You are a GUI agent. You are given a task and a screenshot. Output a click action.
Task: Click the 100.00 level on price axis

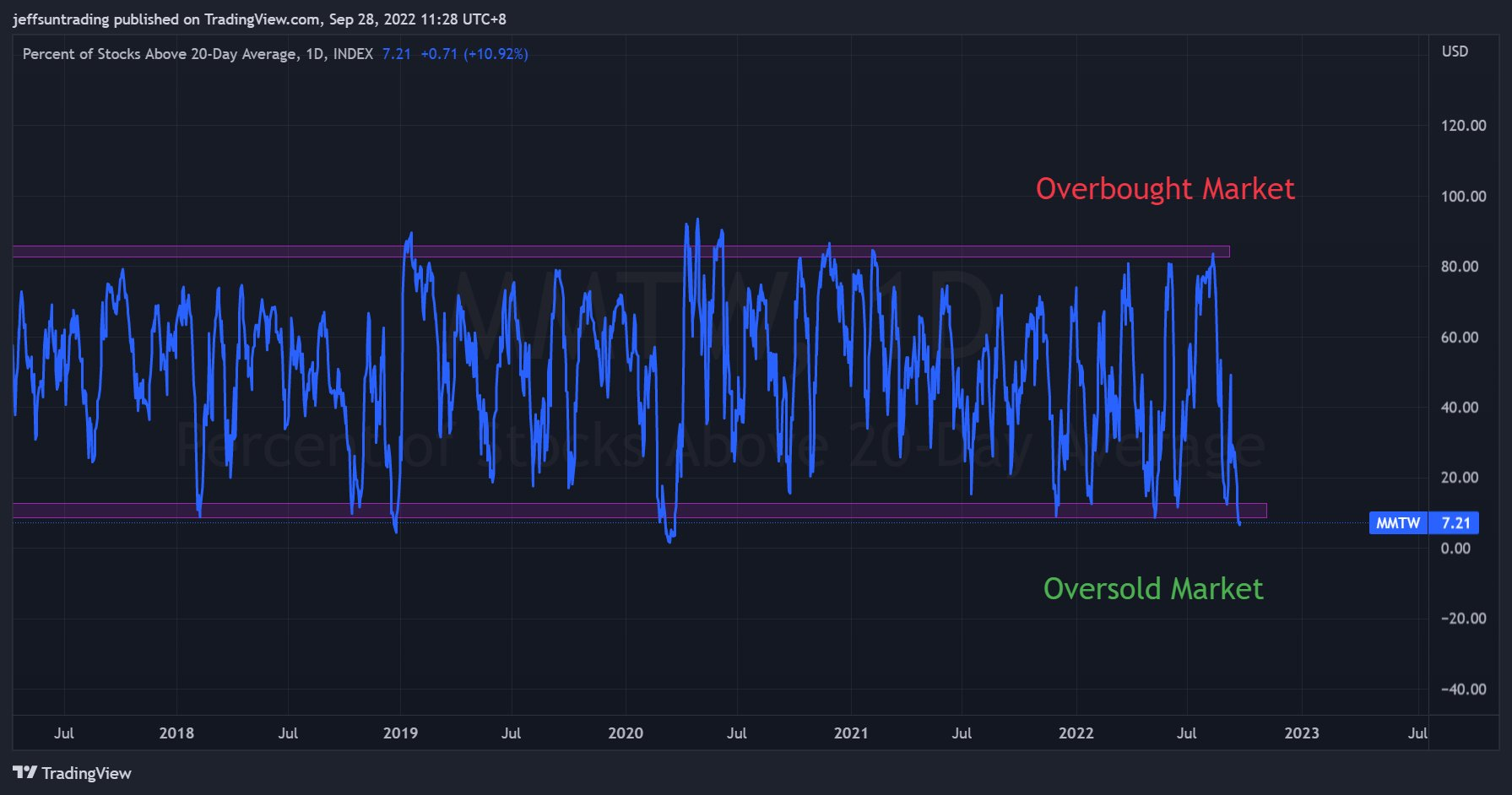[1463, 197]
